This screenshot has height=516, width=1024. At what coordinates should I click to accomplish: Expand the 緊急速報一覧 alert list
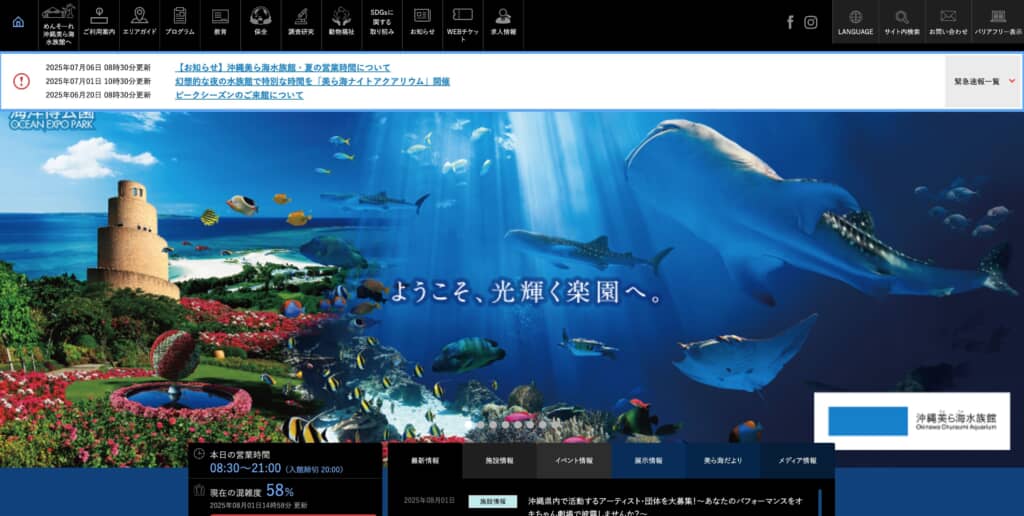(983, 81)
